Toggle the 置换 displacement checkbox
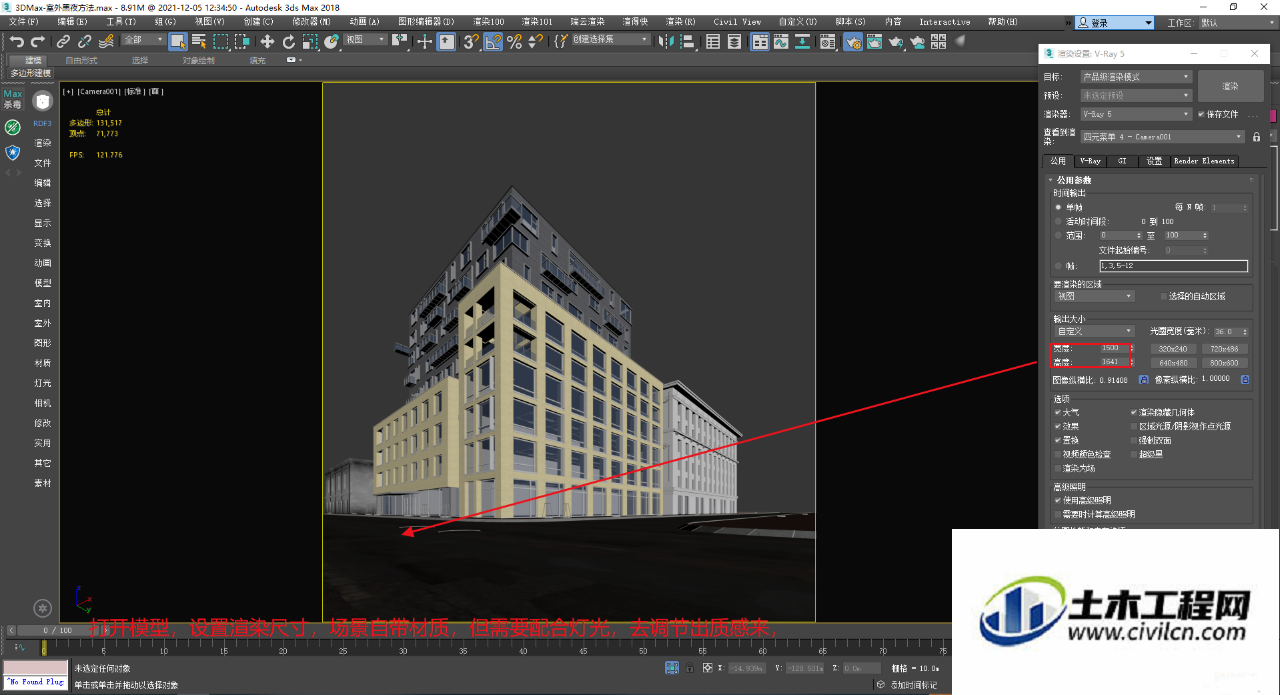Image resolution: width=1280 pixels, height=695 pixels. tap(1059, 440)
